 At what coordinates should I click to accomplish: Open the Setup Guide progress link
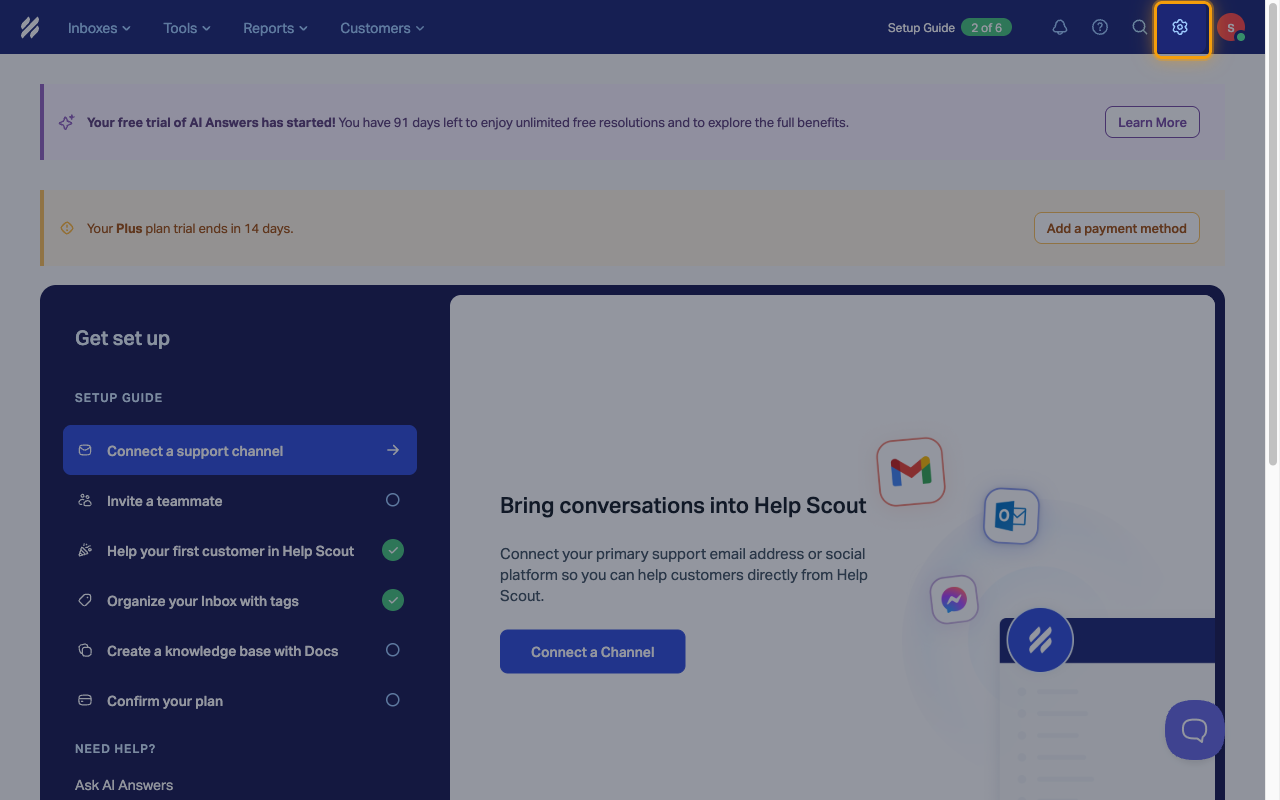coord(949,28)
